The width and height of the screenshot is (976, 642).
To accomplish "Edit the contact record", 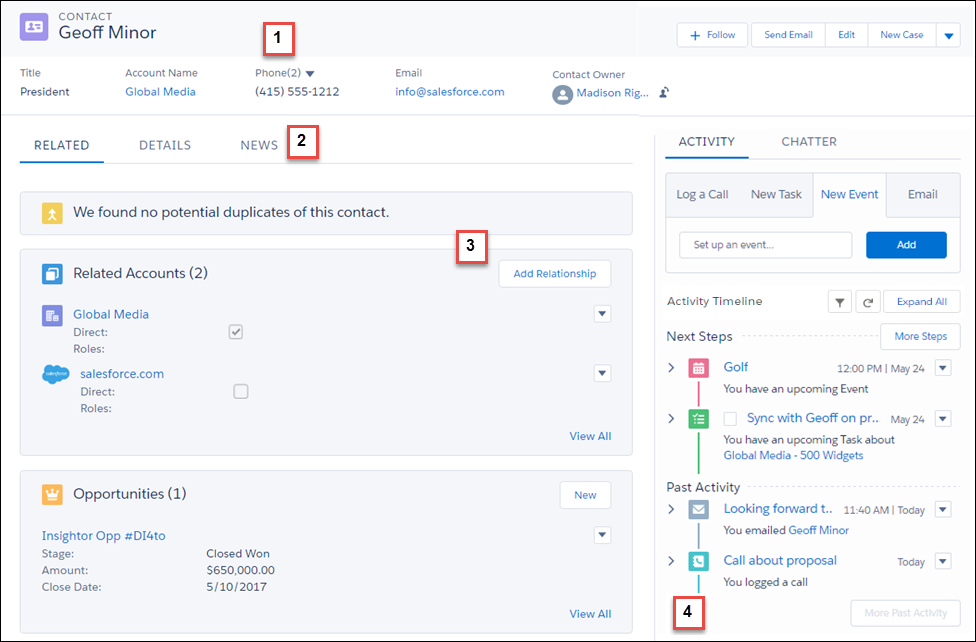I will tap(847, 35).
